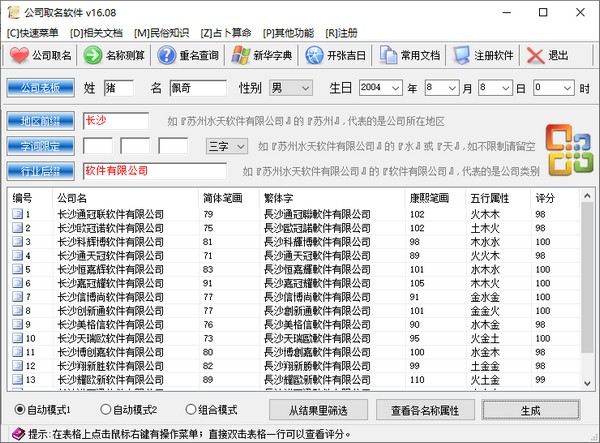Click row 2 list icon
The width and height of the screenshot is (600, 443).
(18, 227)
